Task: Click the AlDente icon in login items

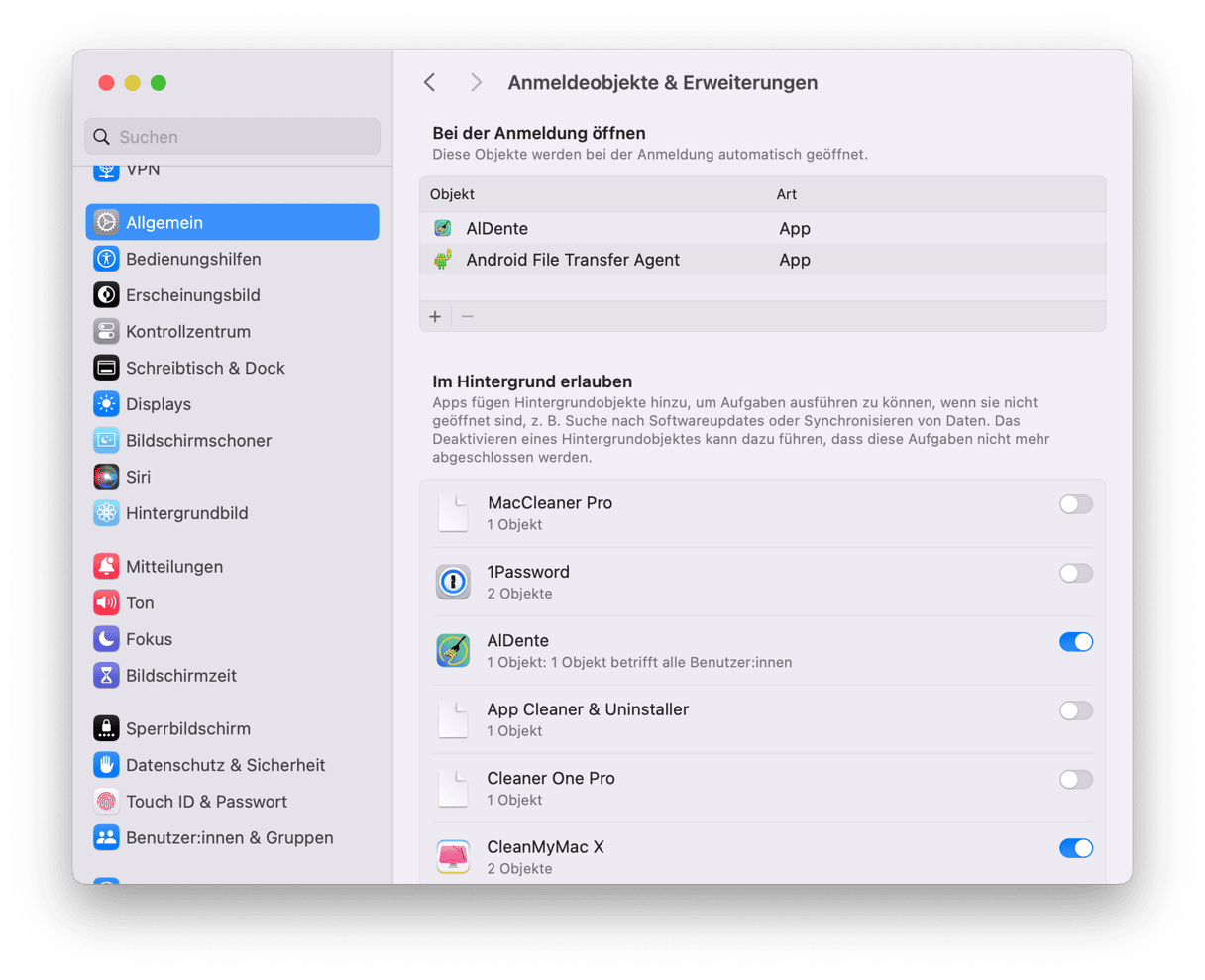Action: (x=443, y=229)
